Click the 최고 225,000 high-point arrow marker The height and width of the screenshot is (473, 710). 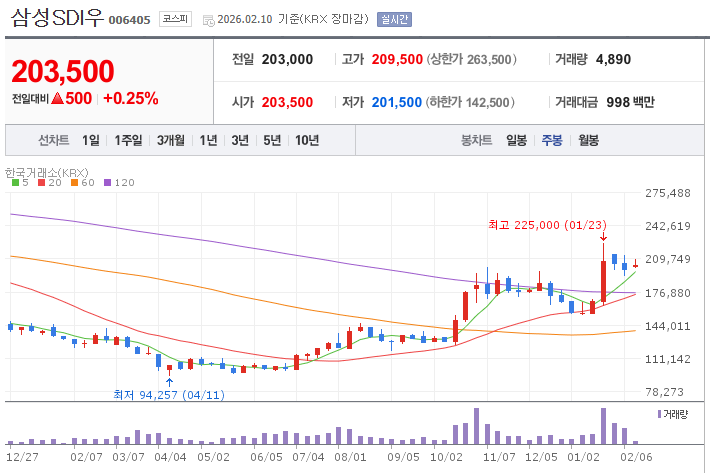603,236
